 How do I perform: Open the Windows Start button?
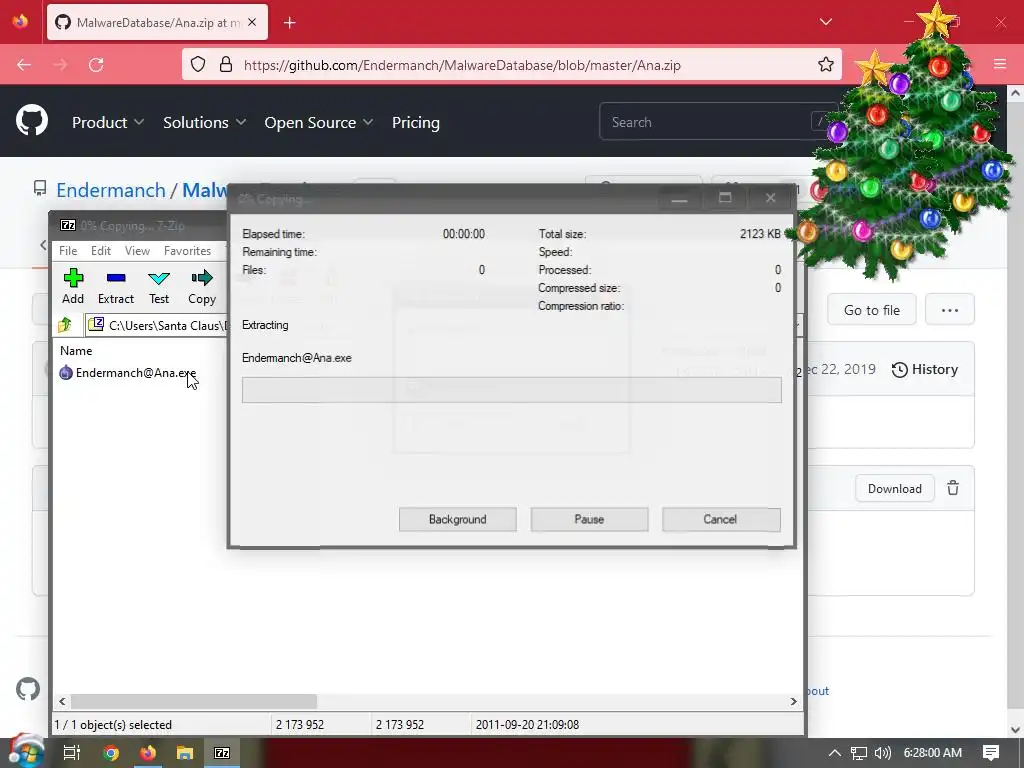pos(26,752)
